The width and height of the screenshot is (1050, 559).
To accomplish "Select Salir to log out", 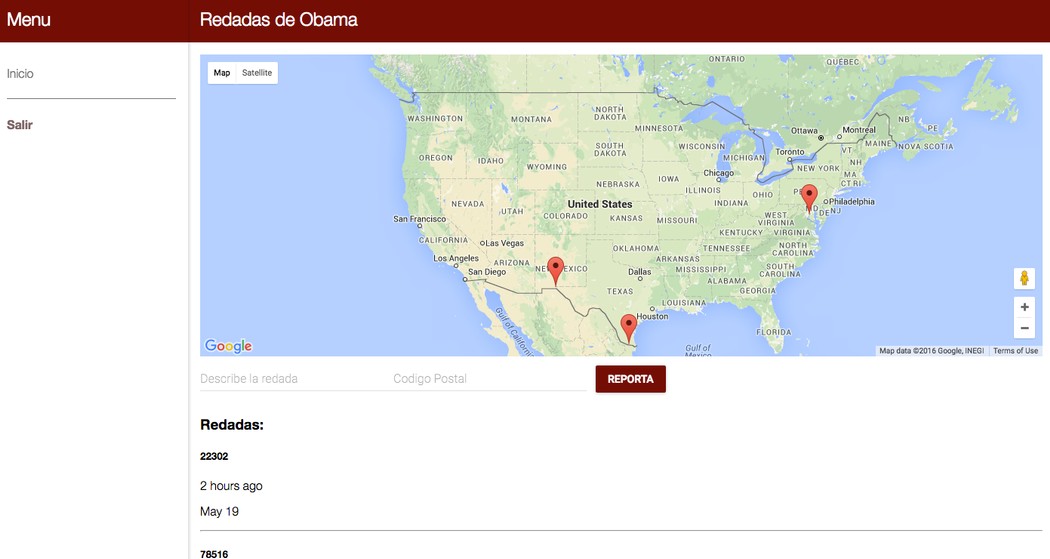I will 19,125.
